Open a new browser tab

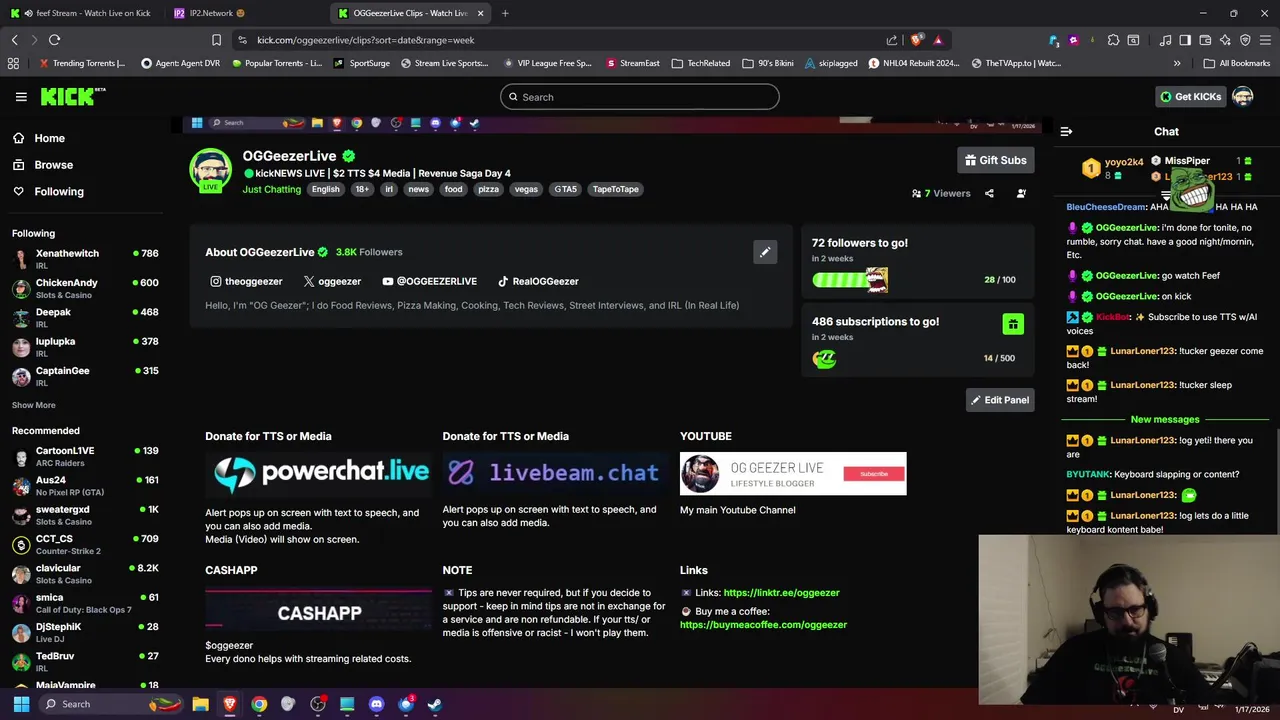505,13
